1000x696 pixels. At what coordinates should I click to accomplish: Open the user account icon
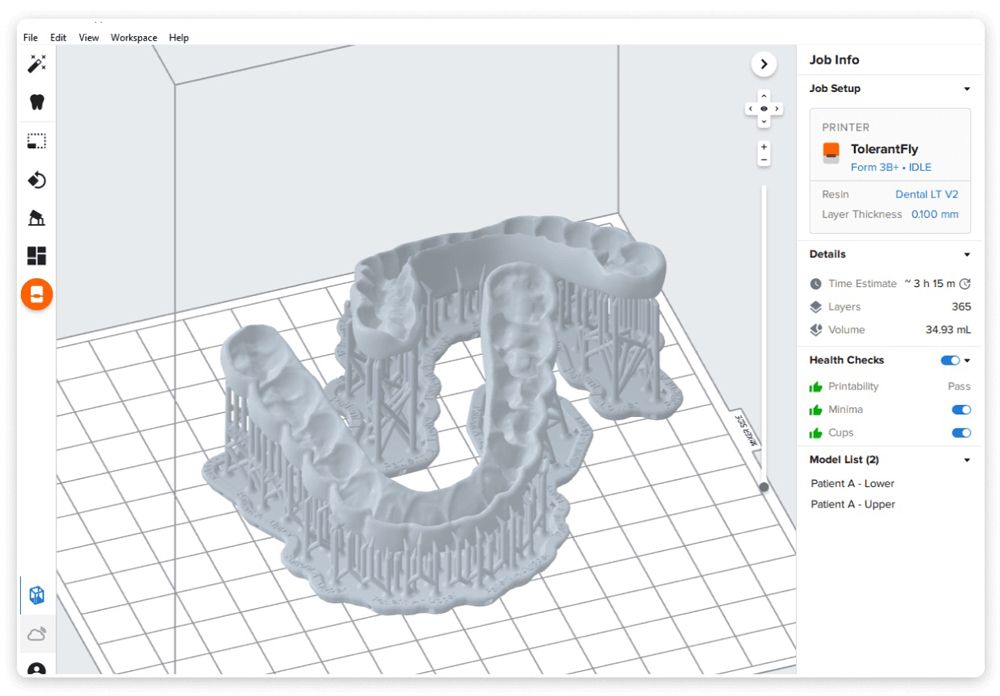(x=37, y=670)
